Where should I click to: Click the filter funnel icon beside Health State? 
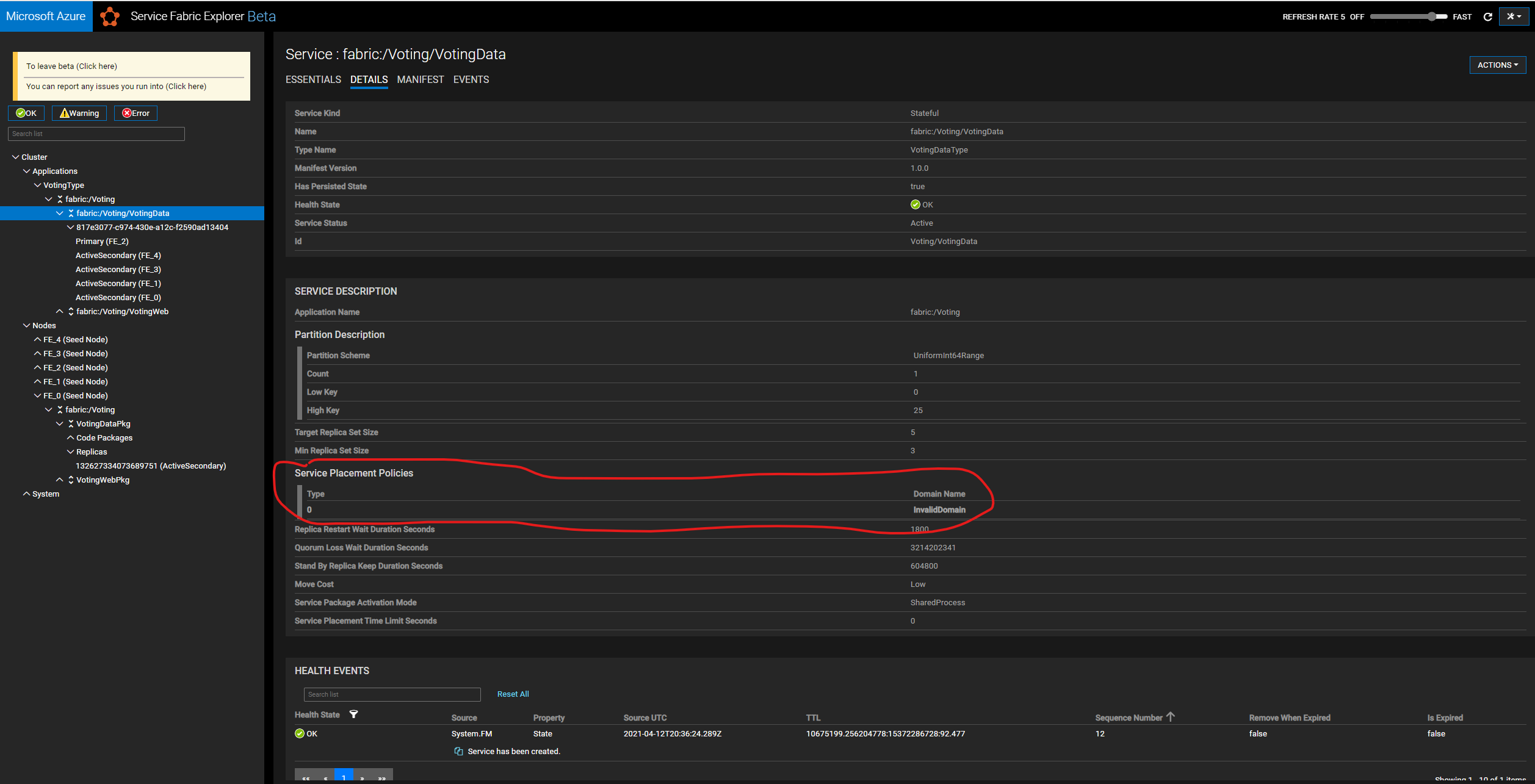click(x=354, y=714)
